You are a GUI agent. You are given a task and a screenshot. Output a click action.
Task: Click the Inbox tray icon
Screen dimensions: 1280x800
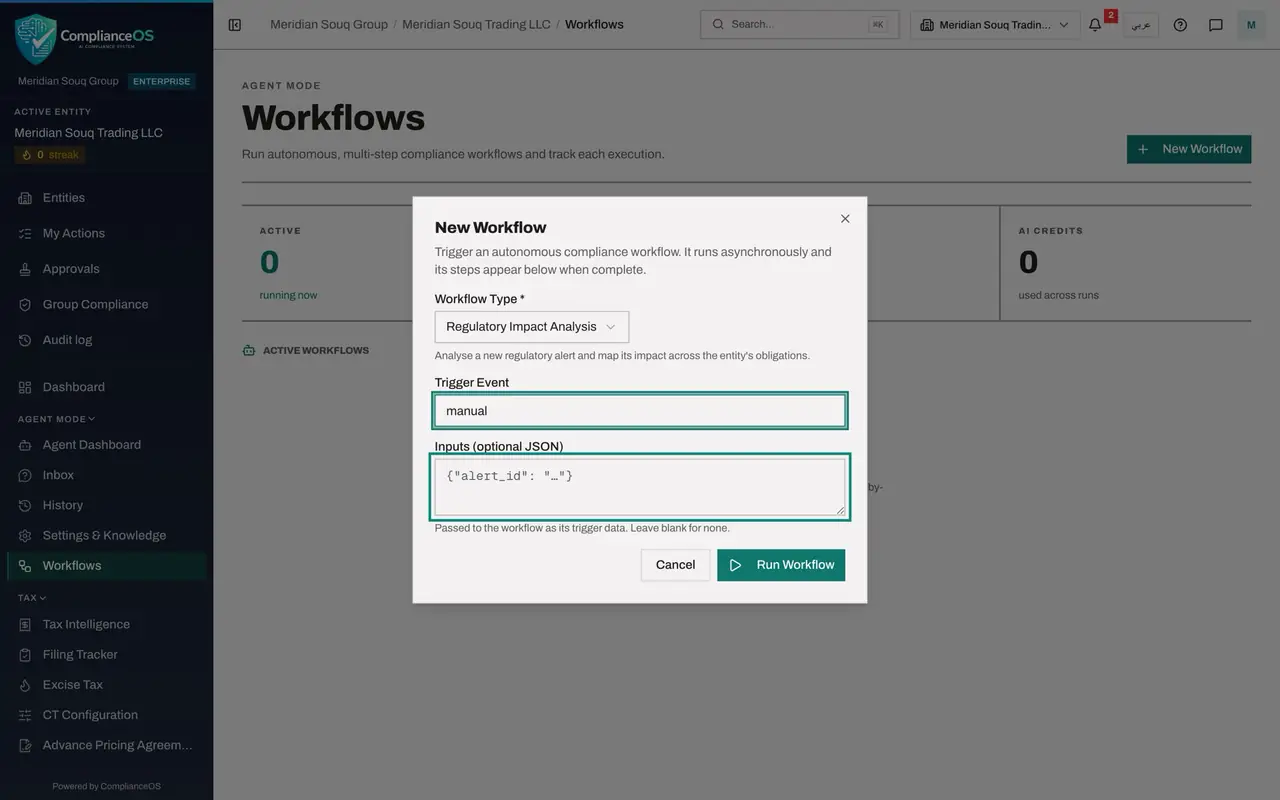tap(25, 475)
